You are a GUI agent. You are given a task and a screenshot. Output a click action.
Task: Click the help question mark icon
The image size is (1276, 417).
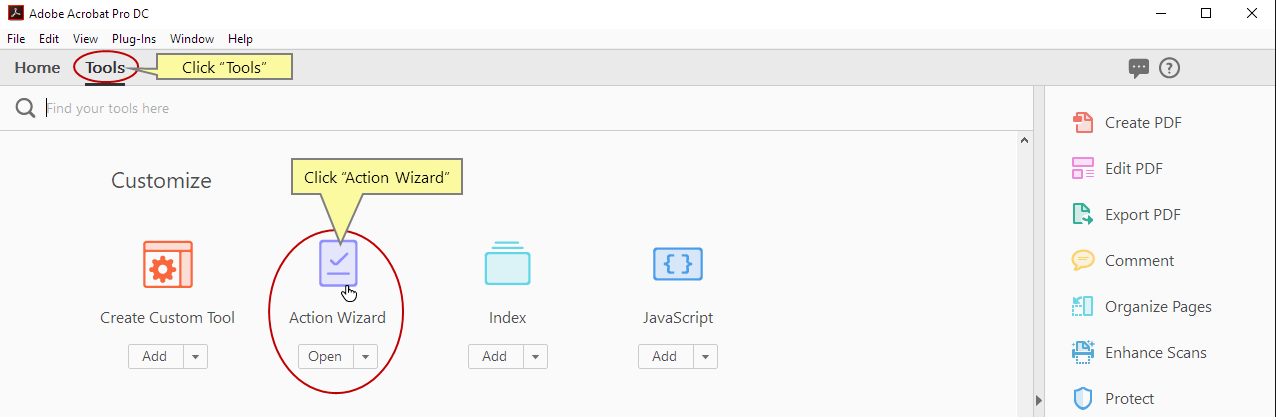click(x=1169, y=68)
